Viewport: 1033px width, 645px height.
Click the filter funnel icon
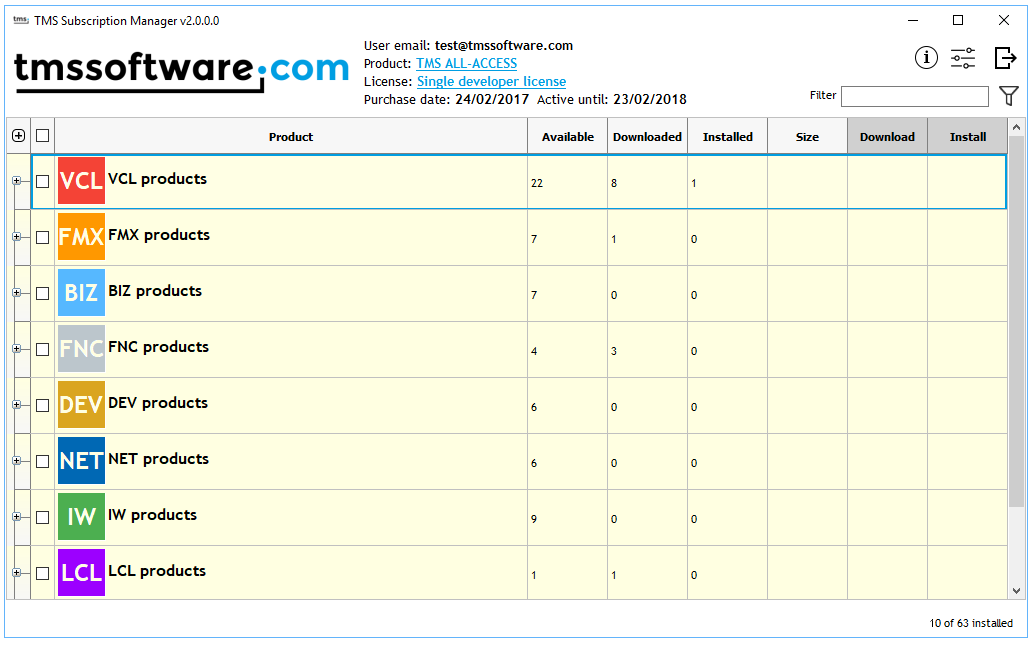click(1009, 96)
